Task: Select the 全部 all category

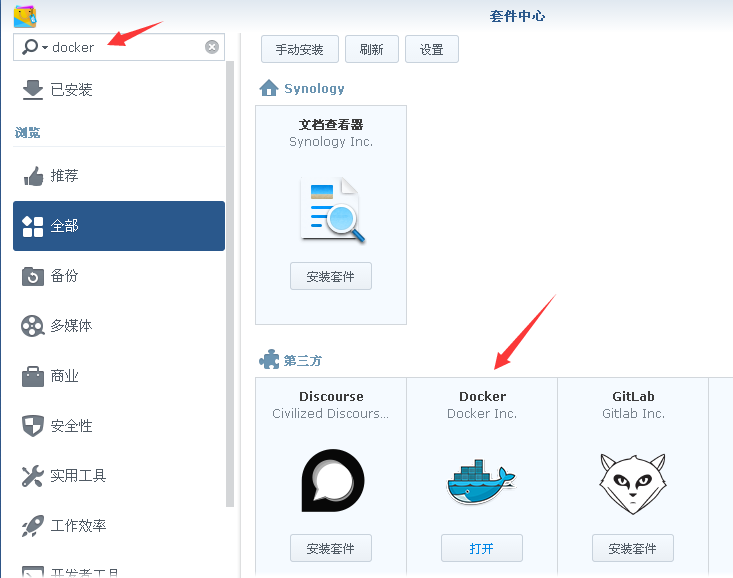Action: pos(119,226)
